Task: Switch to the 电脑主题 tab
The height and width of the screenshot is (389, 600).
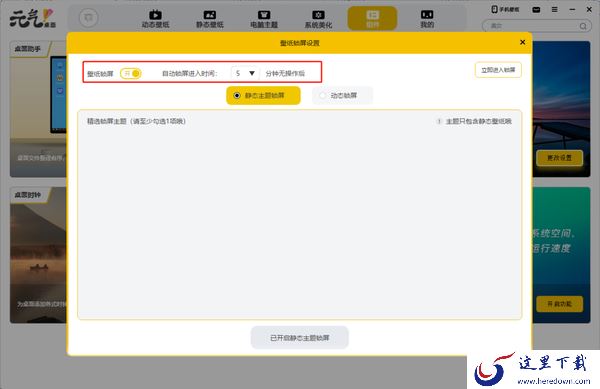Action: (x=264, y=19)
